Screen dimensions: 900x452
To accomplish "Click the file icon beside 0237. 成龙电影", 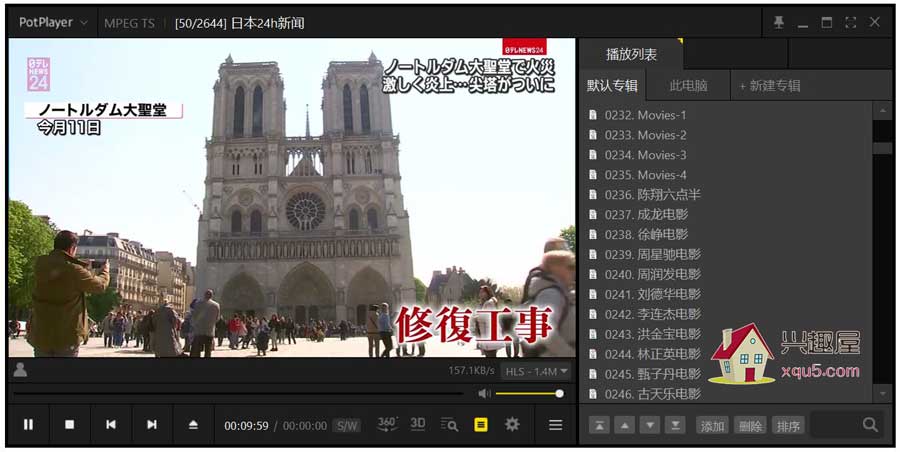I will click(593, 215).
